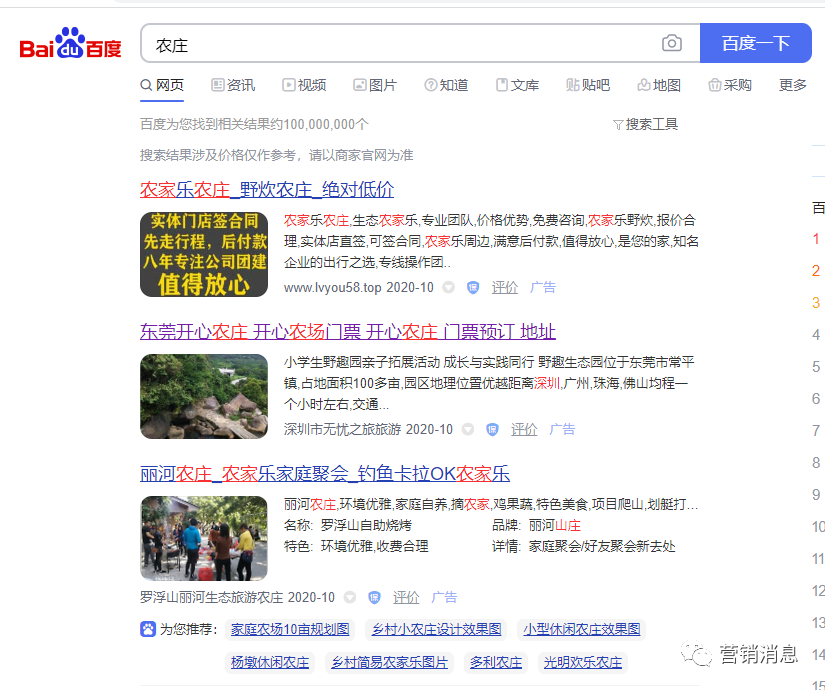Open suggestion 乡村小农庄设计效果图
Screen dimensions: 825x690
(x=437, y=629)
